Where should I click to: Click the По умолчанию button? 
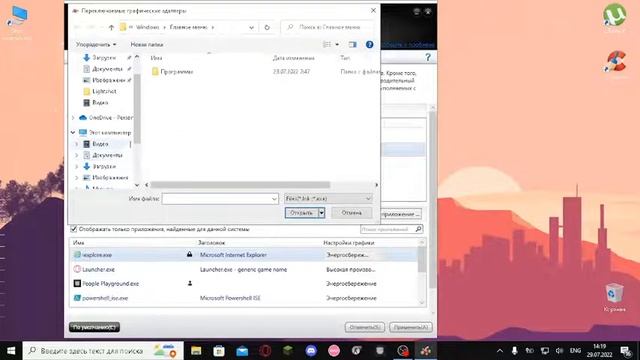[x=94, y=327]
